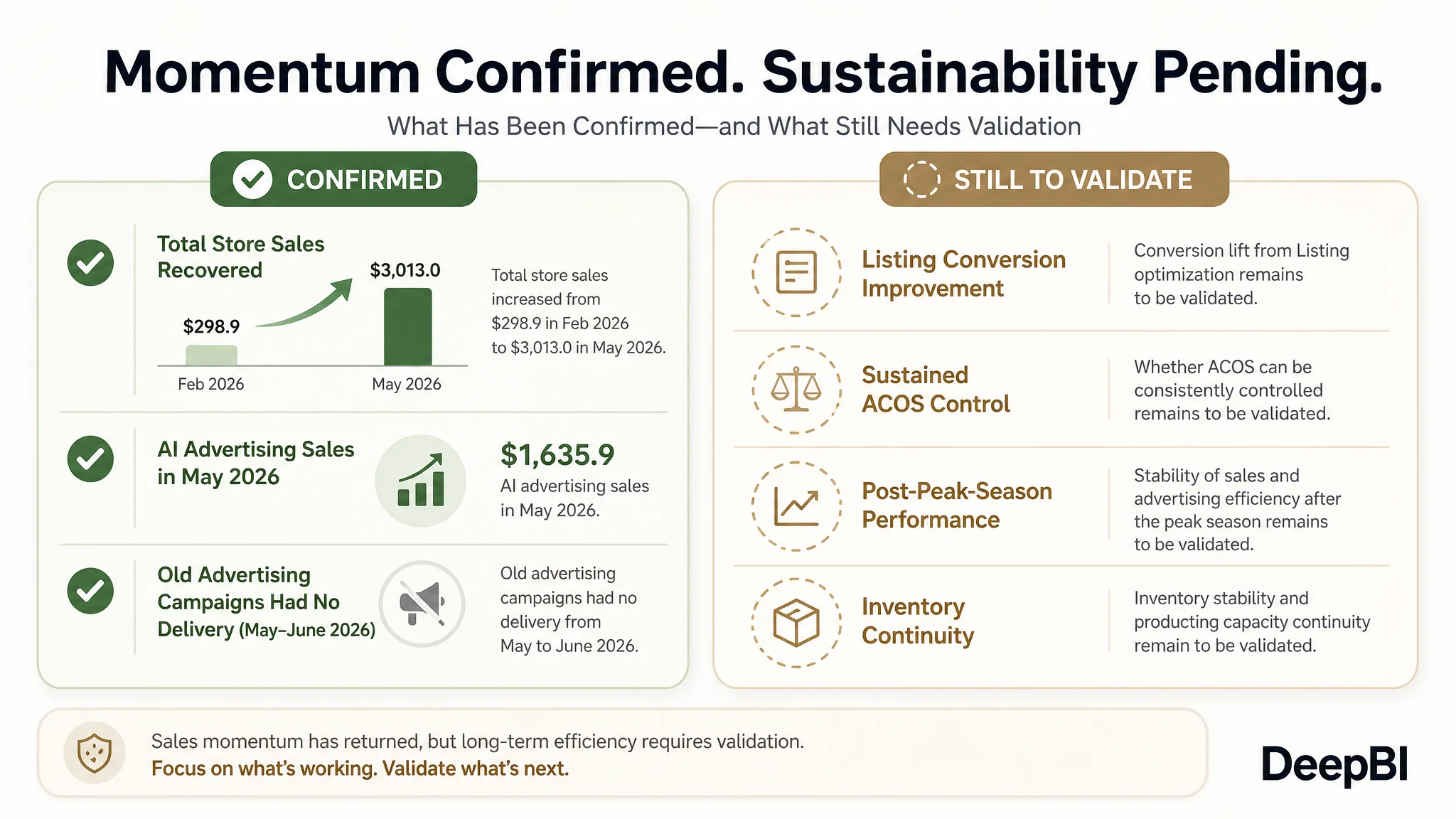
Task: Select the CONFIRMED header tab
Action: [343, 179]
